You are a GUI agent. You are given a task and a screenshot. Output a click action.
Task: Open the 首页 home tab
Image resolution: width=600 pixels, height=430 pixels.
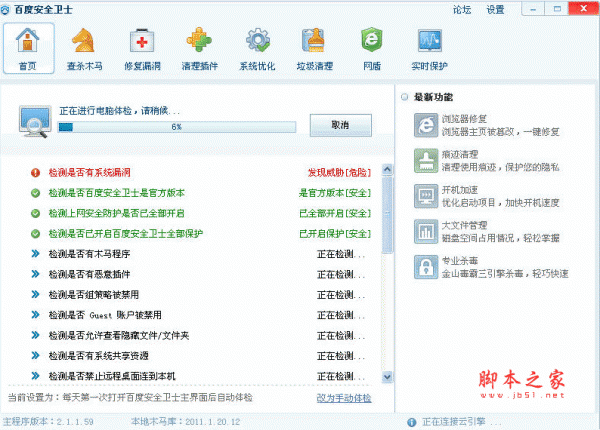pyautogui.click(x=29, y=48)
